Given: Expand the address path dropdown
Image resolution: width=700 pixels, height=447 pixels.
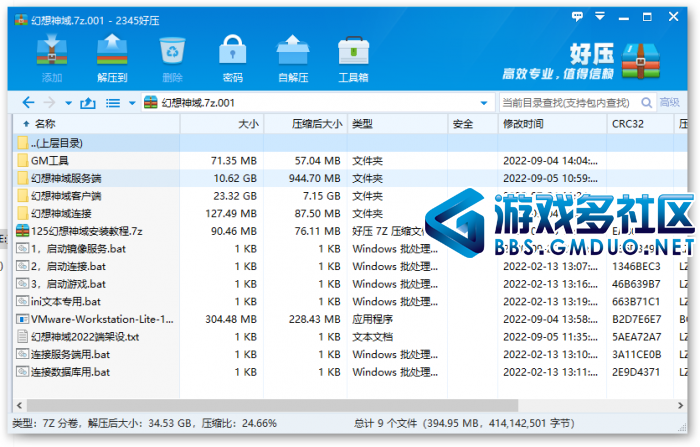Looking at the screenshot, I should pyautogui.click(x=484, y=103).
